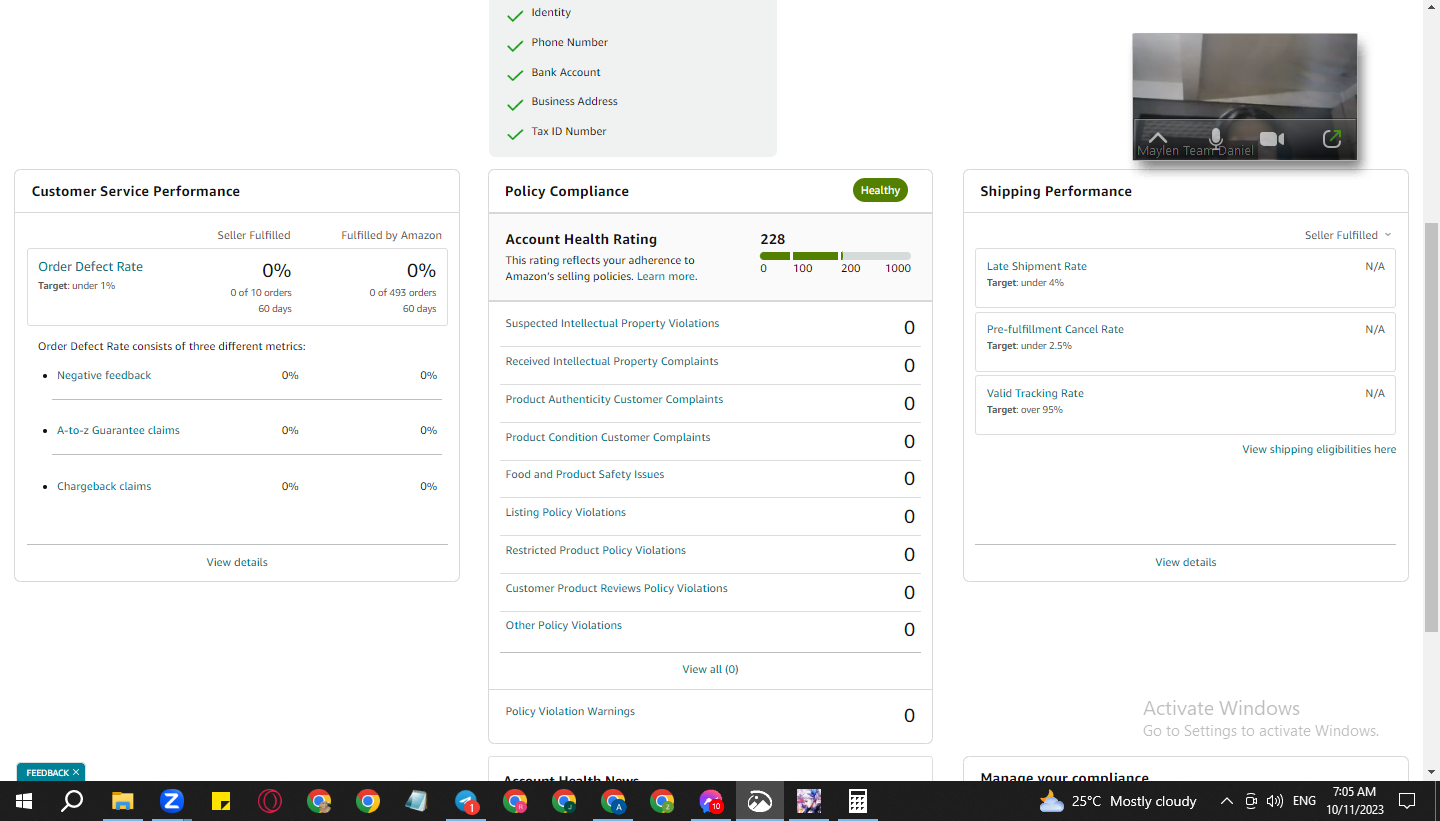Open Restricted Product Policy Violations
This screenshot has width=1440, height=821.
[596, 551]
